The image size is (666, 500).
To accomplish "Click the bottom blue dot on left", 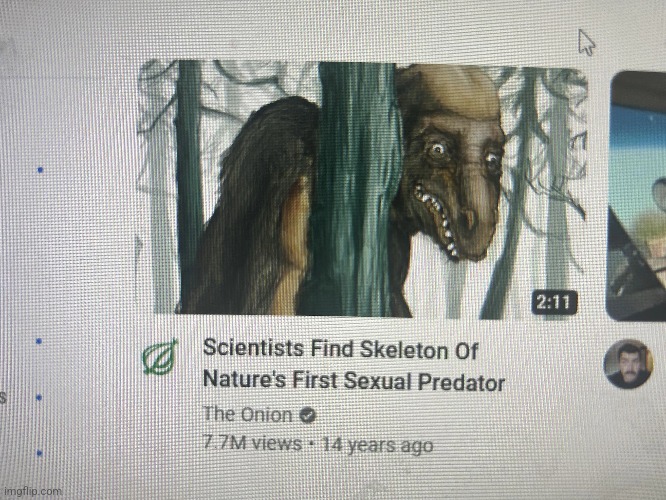I will (40, 453).
